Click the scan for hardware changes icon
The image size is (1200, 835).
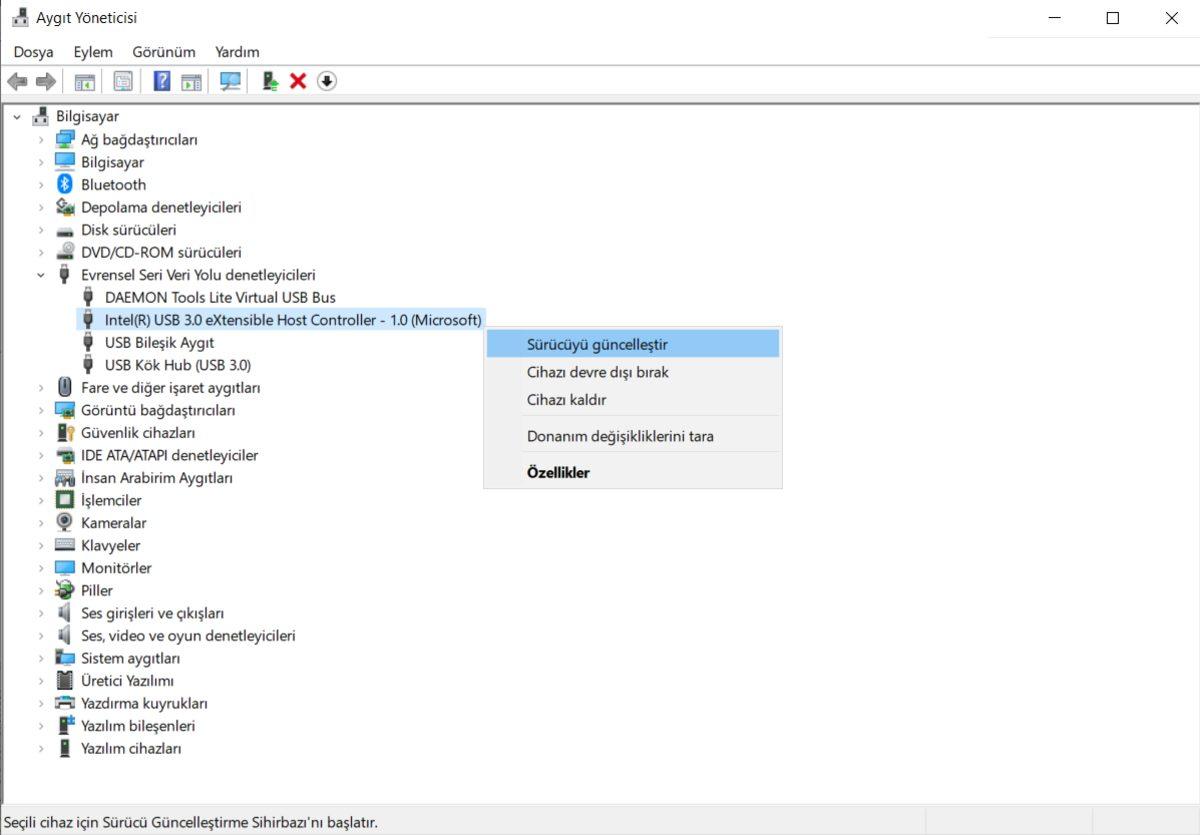click(x=231, y=81)
